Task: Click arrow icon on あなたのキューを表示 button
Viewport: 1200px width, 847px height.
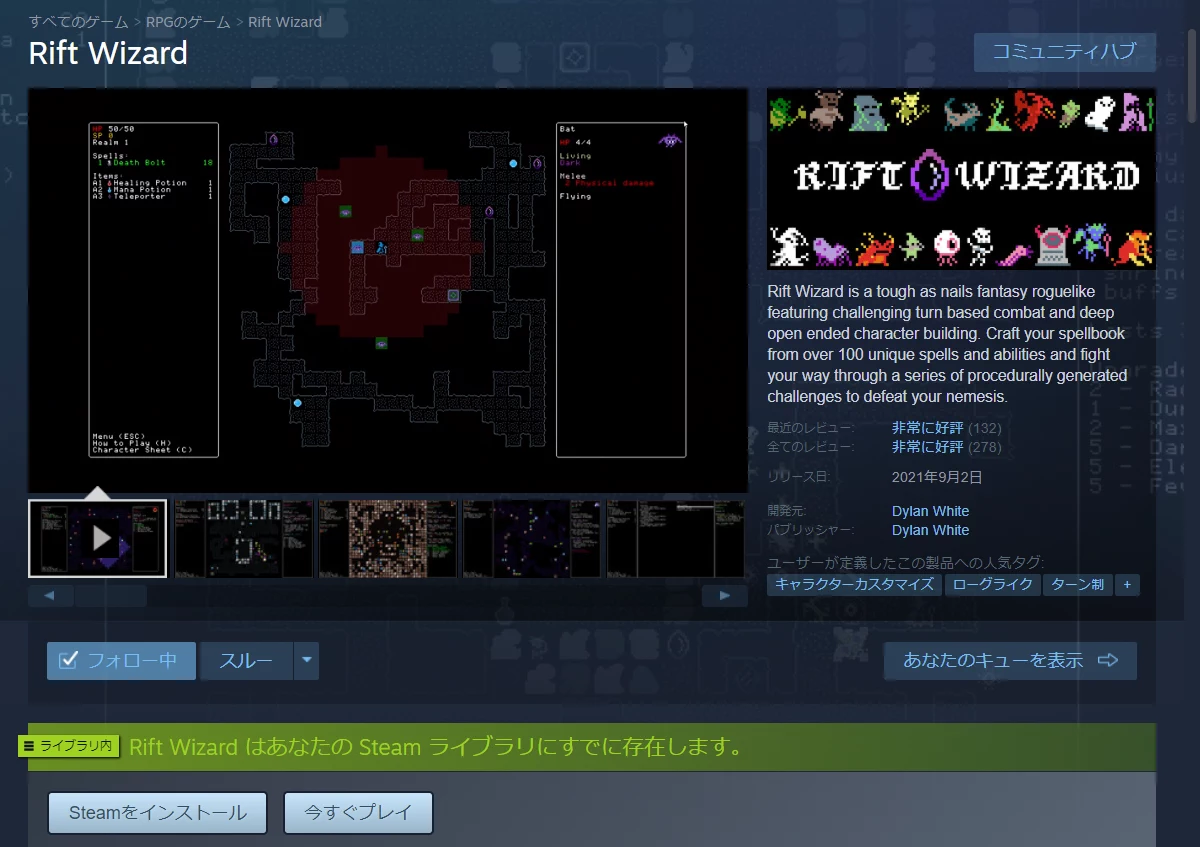Action: coord(1107,661)
